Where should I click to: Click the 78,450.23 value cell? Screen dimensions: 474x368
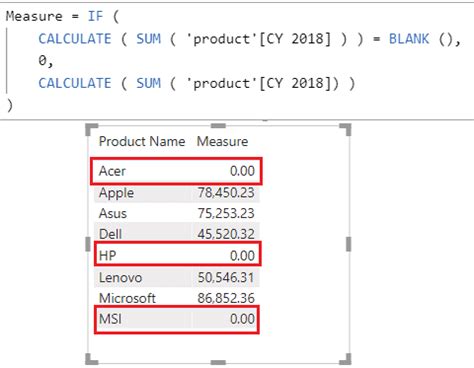point(226,193)
